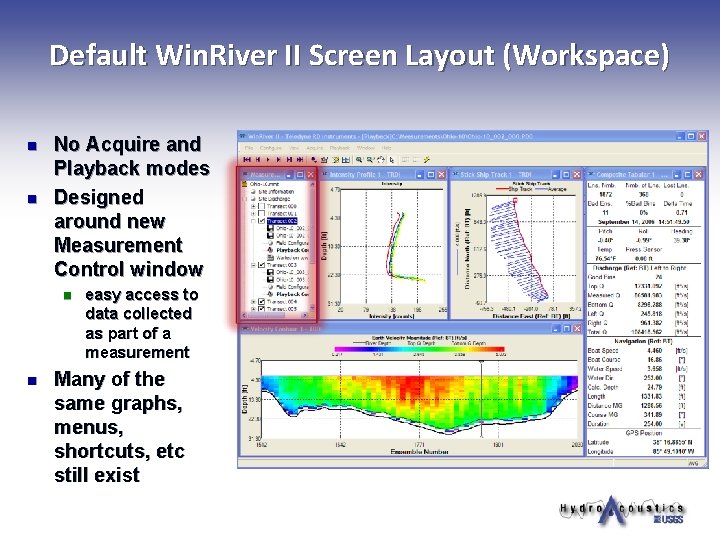Click 'Boat Speed' row in Composite Tabular
The height and width of the screenshot is (540, 720).
click(x=638, y=350)
